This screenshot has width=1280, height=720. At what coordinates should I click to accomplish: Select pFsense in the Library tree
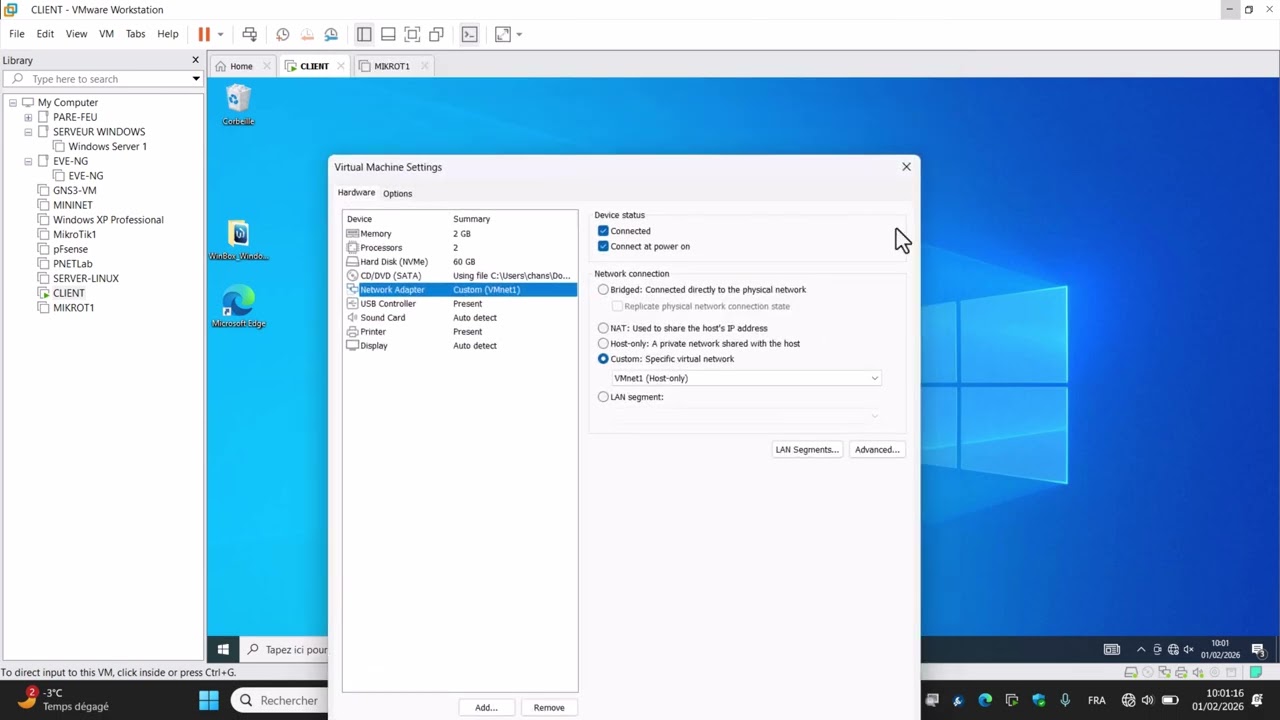[70, 249]
